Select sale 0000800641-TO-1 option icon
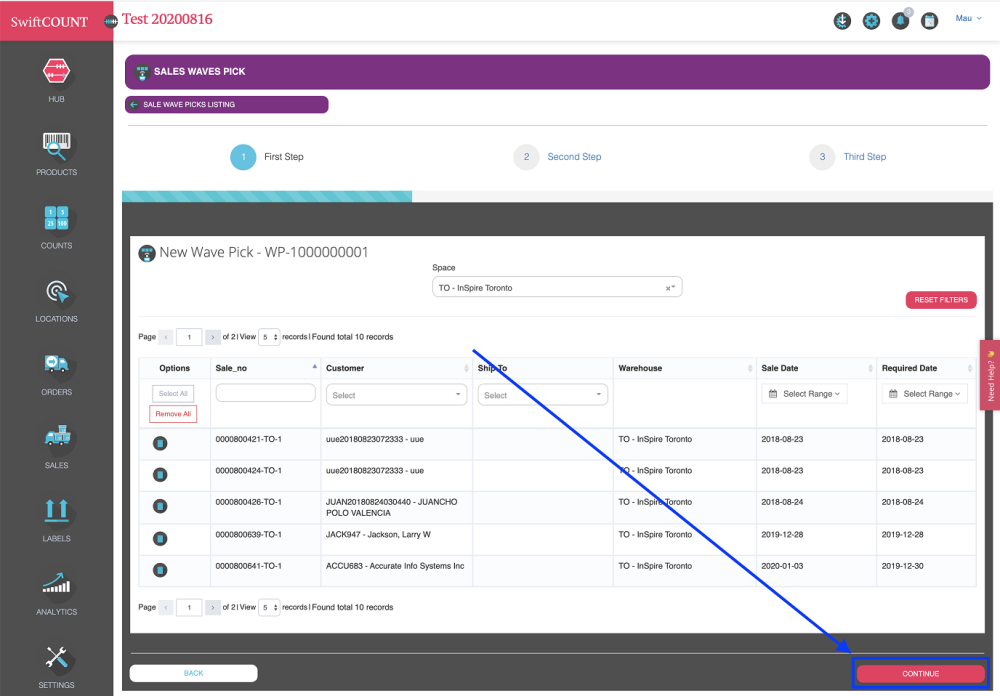Image resolution: width=1000 pixels, height=696 pixels. 160,570
